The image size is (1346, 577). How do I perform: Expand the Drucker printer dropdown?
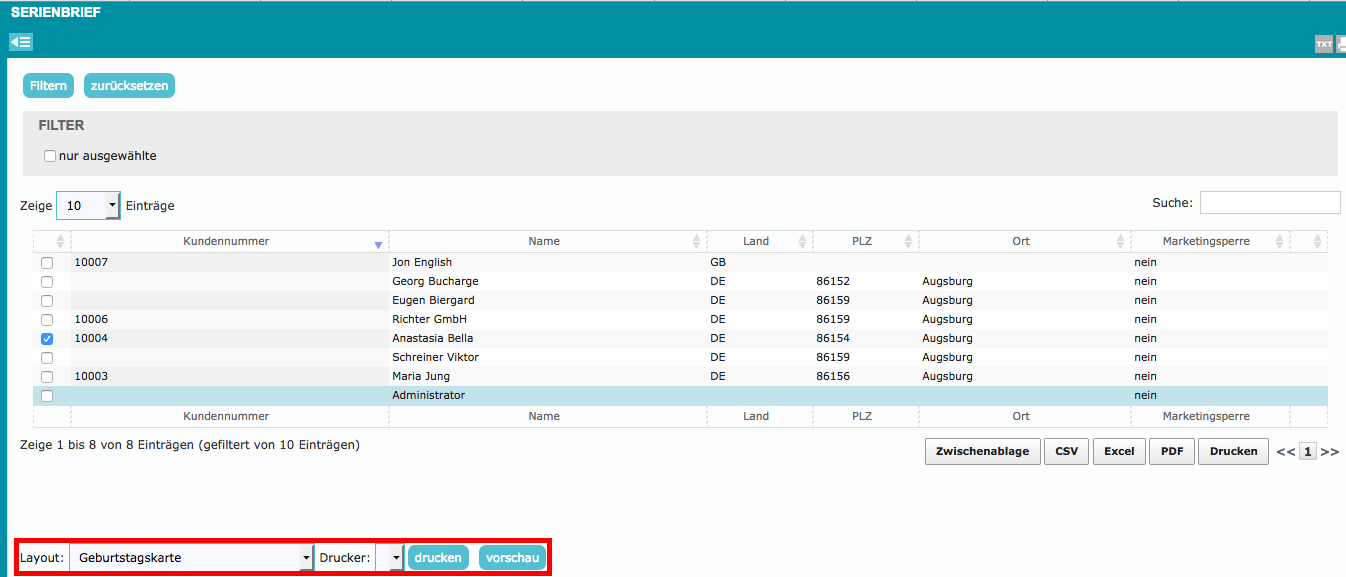coord(390,558)
